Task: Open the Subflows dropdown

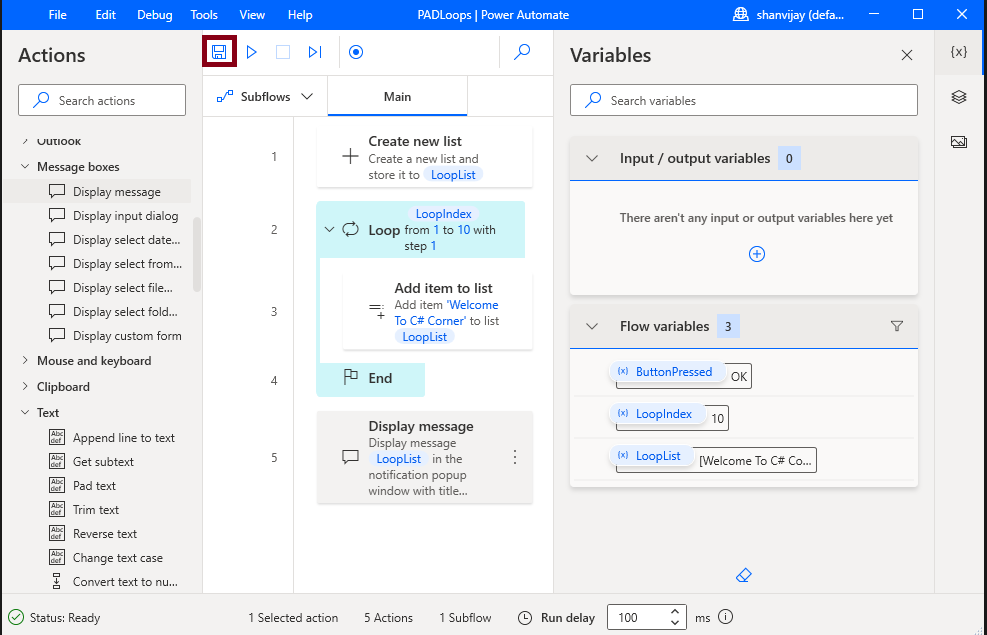Action: 265,96
